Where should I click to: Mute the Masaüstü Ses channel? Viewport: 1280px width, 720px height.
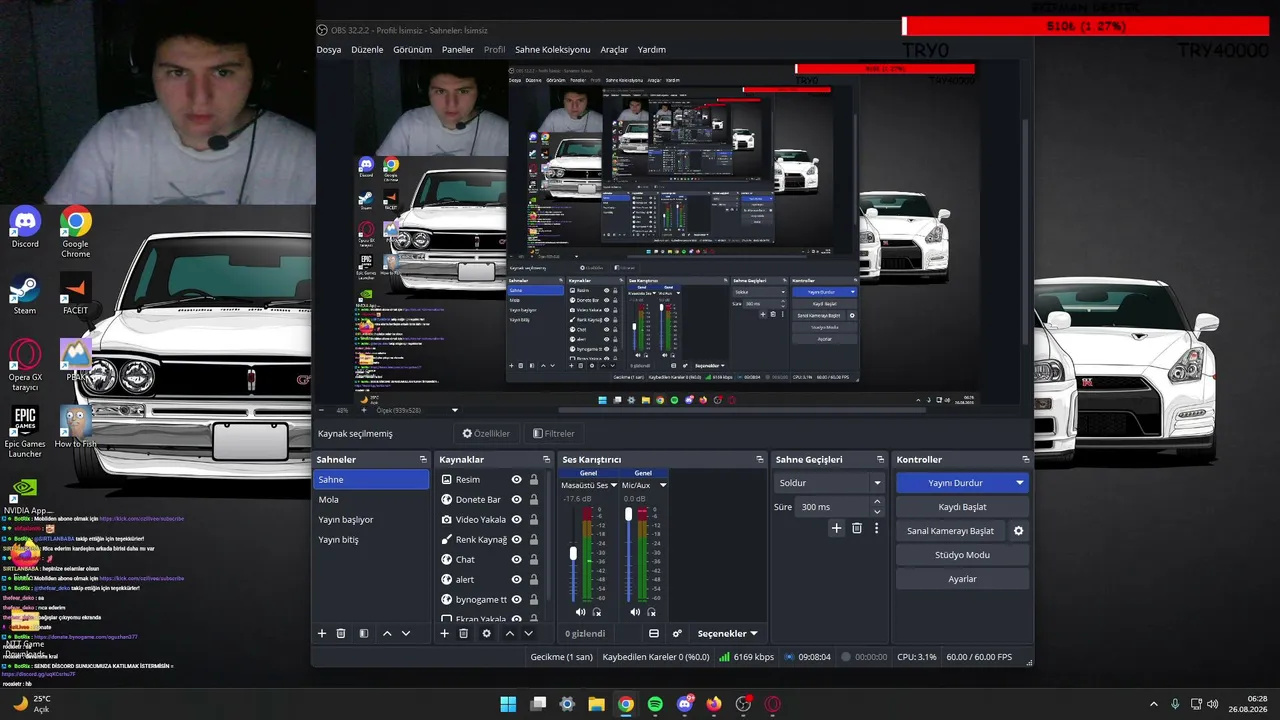[x=580, y=612]
